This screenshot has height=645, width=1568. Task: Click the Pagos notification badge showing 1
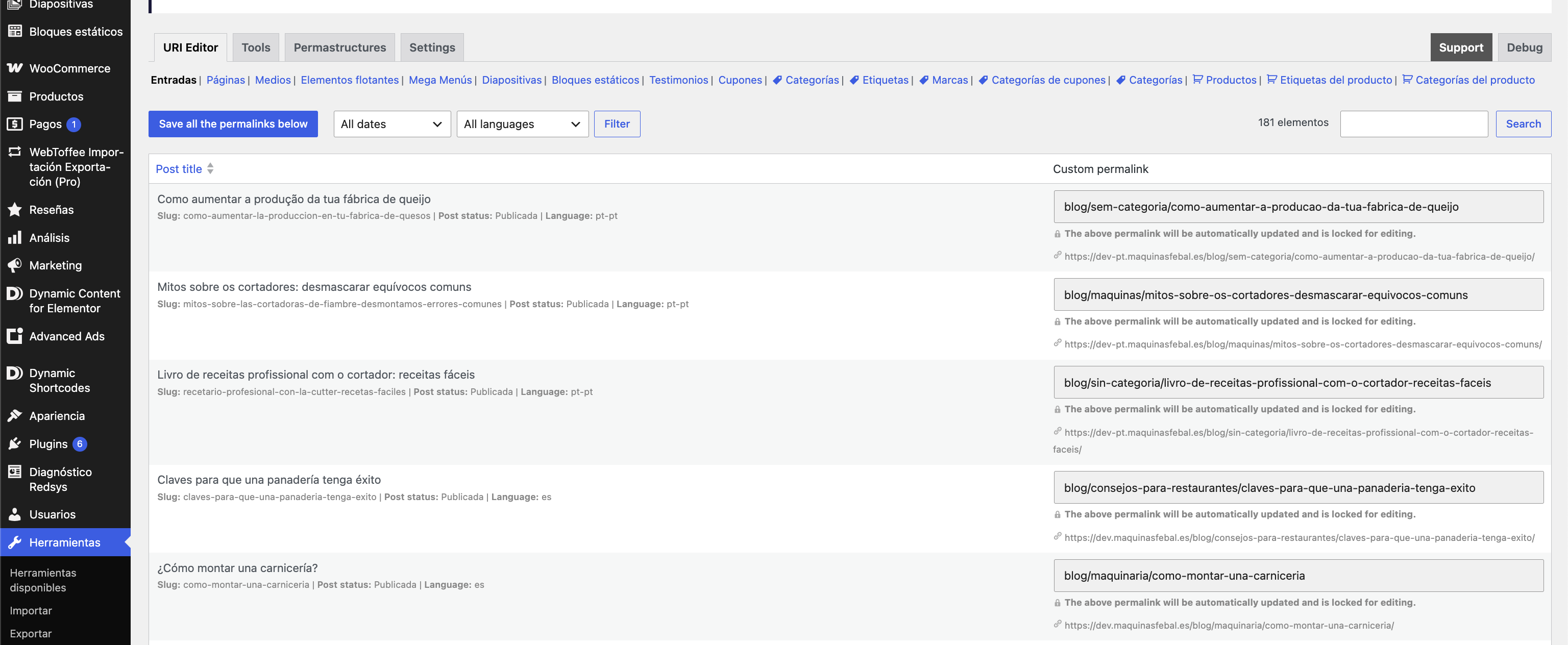point(73,124)
